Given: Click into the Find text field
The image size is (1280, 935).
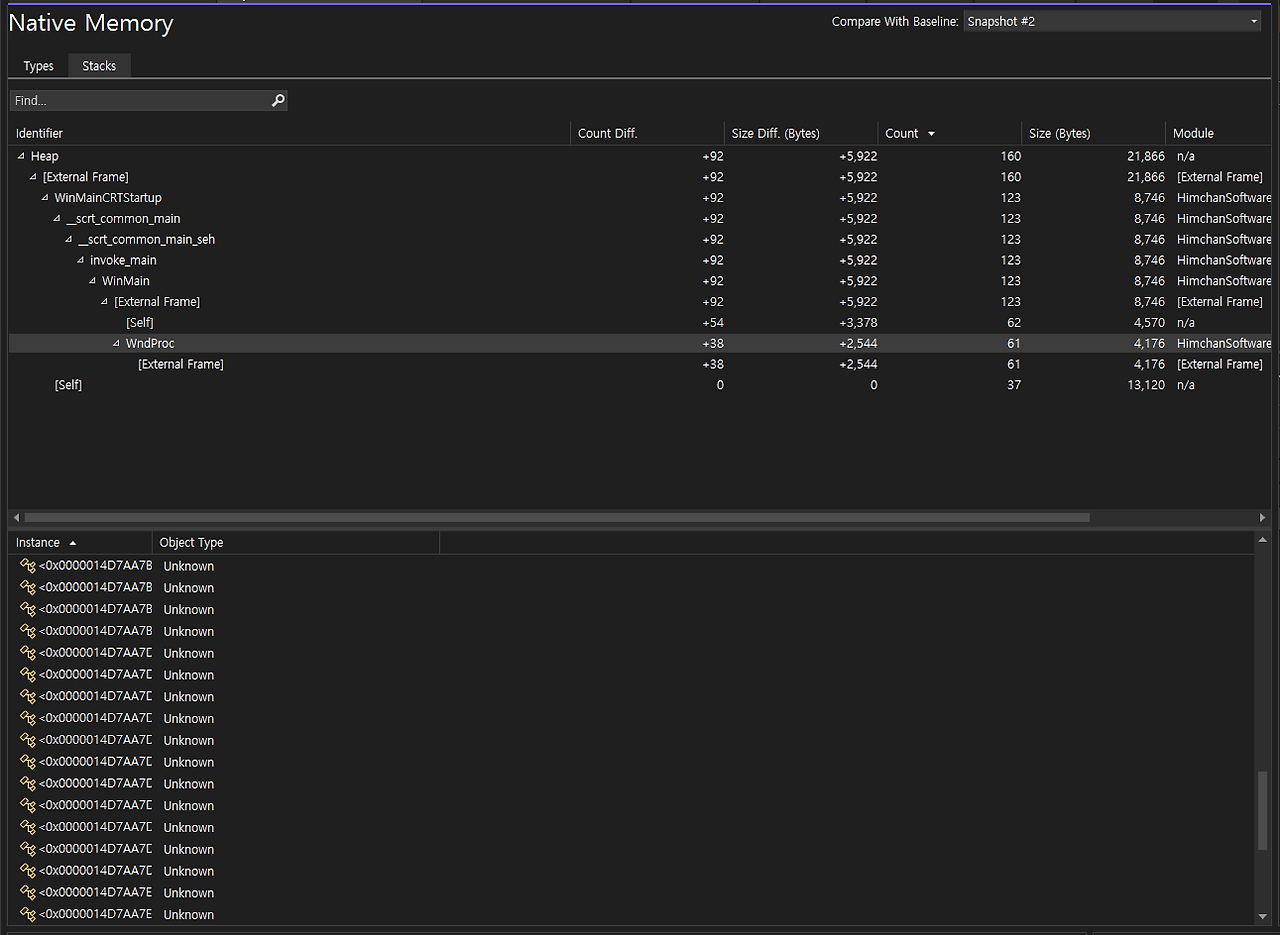Looking at the screenshot, I should pos(138,100).
